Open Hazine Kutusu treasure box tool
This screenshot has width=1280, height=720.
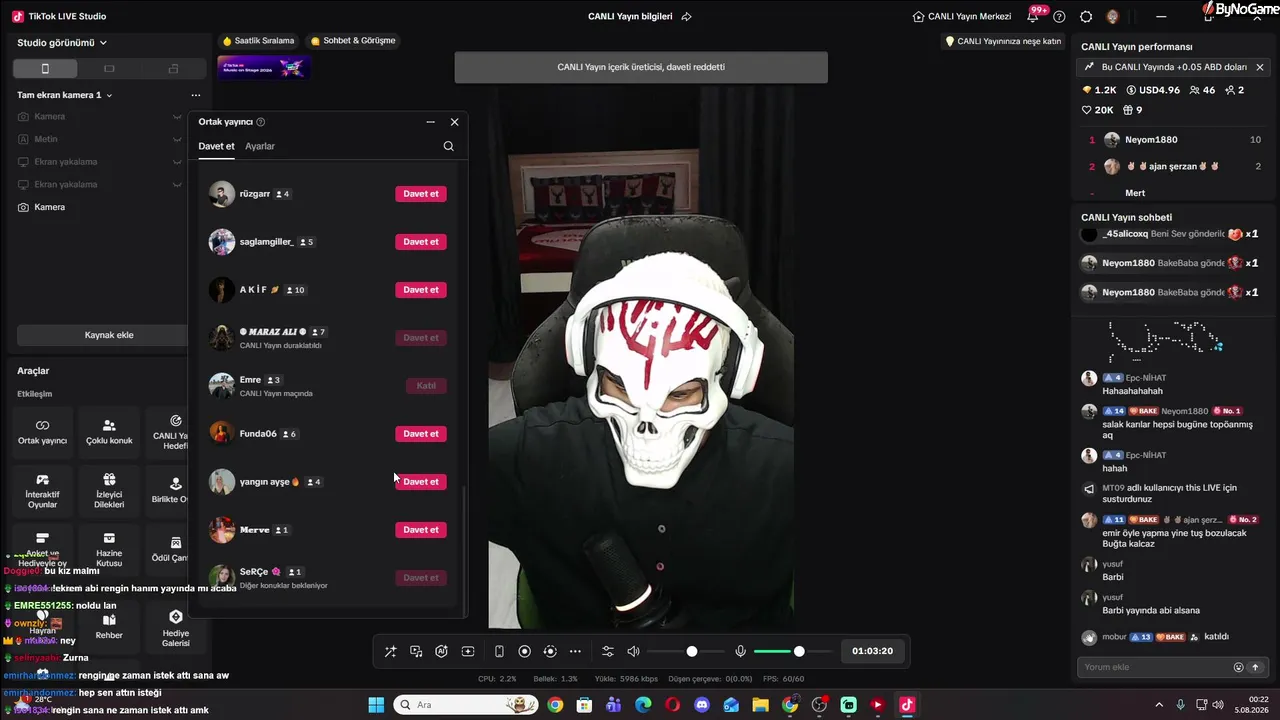tap(109, 549)
